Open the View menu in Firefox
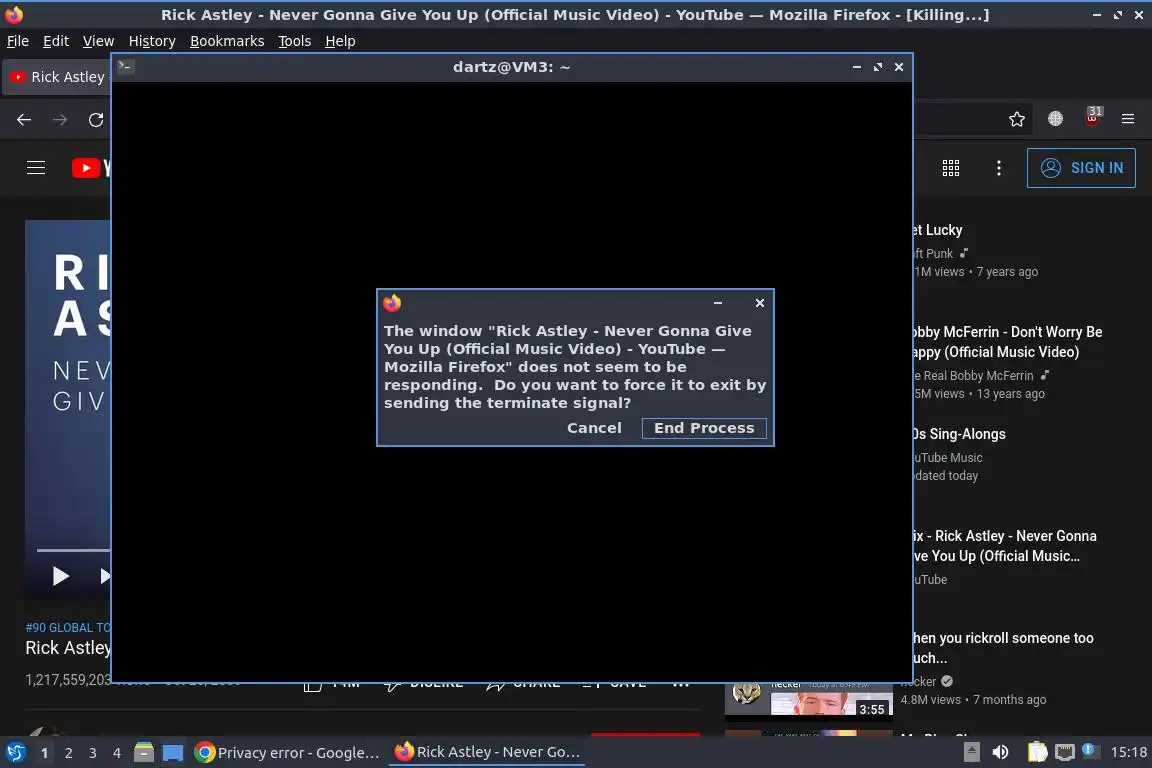Viewport: 1152px width, 768px height. (98, 41)
